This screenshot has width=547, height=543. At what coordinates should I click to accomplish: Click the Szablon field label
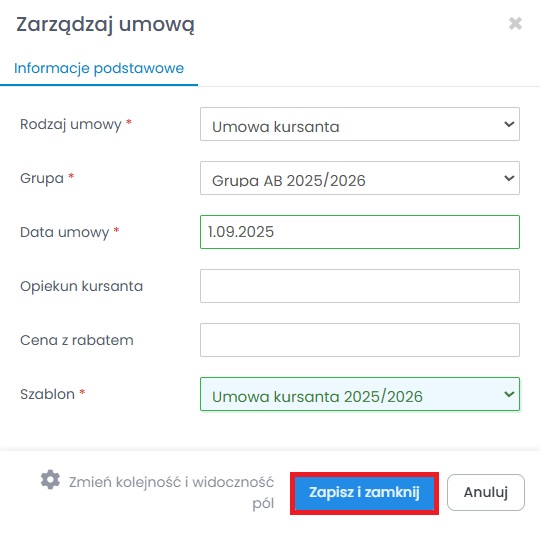click(47, 394)
